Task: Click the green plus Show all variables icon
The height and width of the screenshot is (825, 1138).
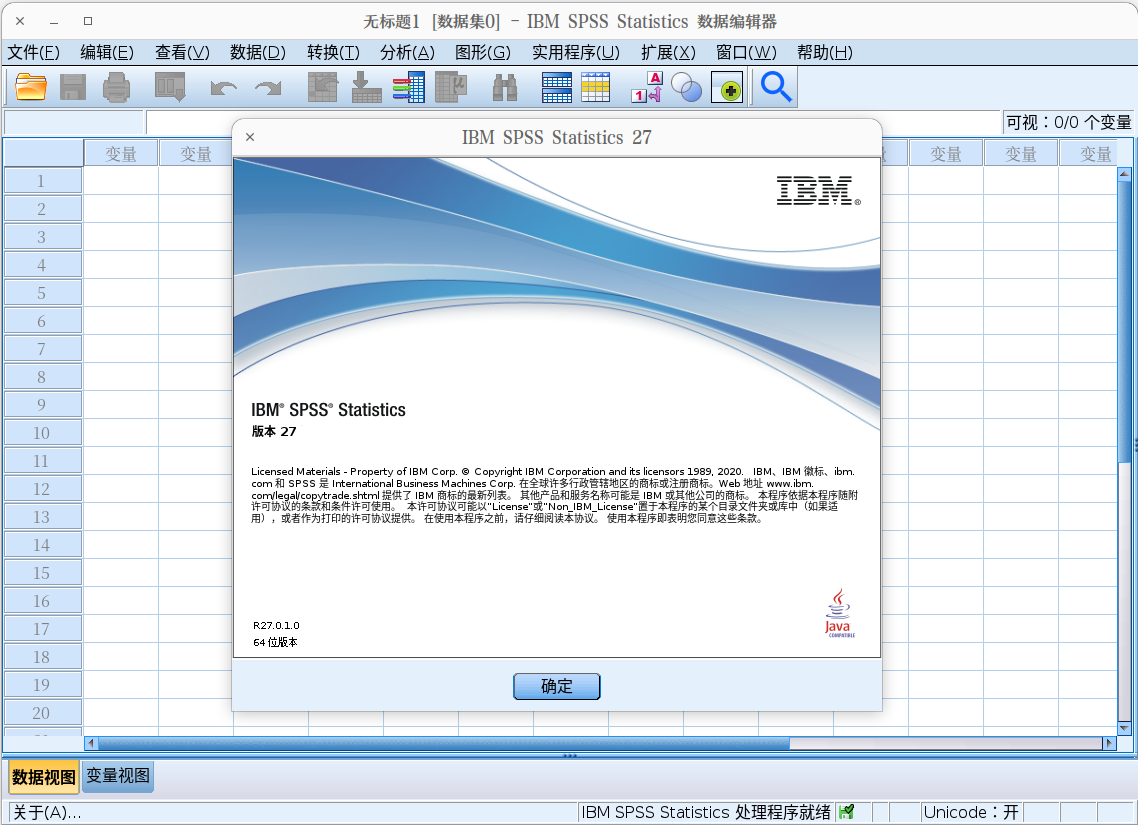Action: 727,87
